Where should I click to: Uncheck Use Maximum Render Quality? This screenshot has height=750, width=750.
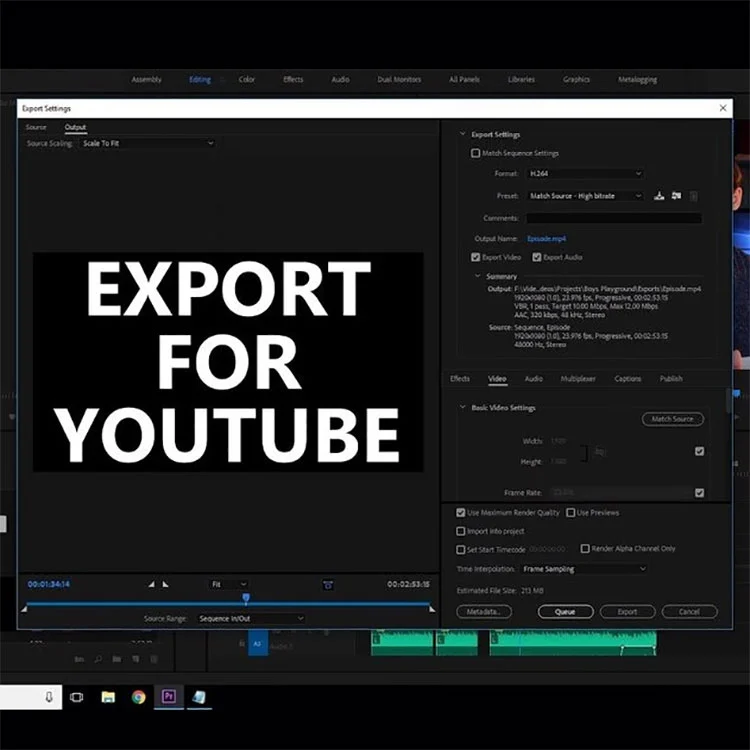coord(461,513)
